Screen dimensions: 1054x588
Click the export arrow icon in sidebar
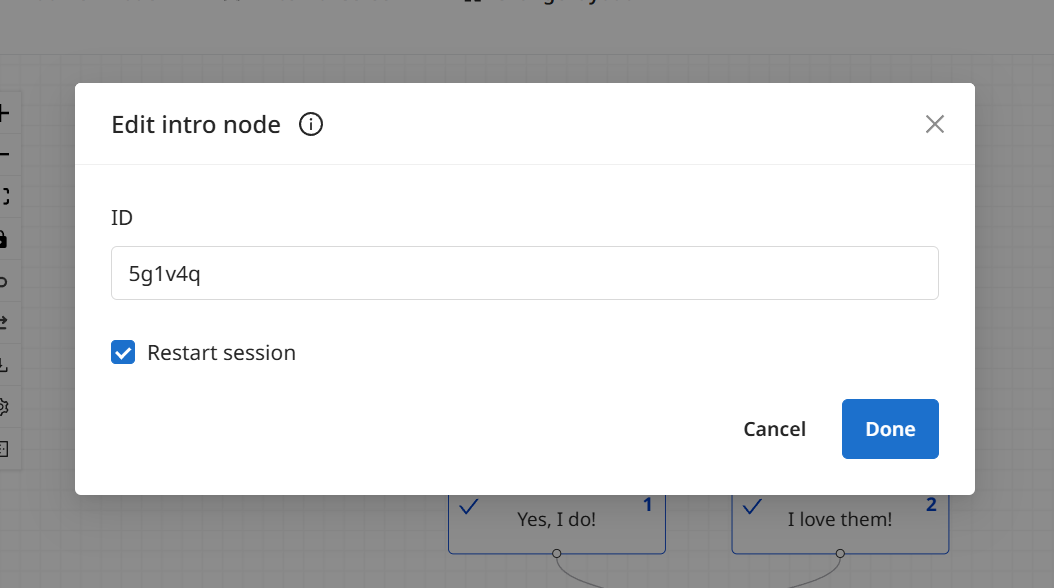[3, 323]
